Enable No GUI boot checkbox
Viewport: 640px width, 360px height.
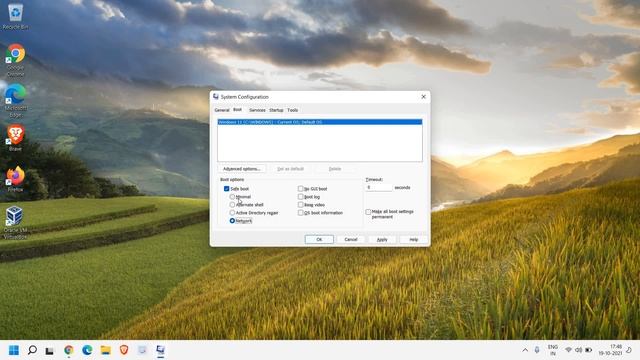pos(300,189)
